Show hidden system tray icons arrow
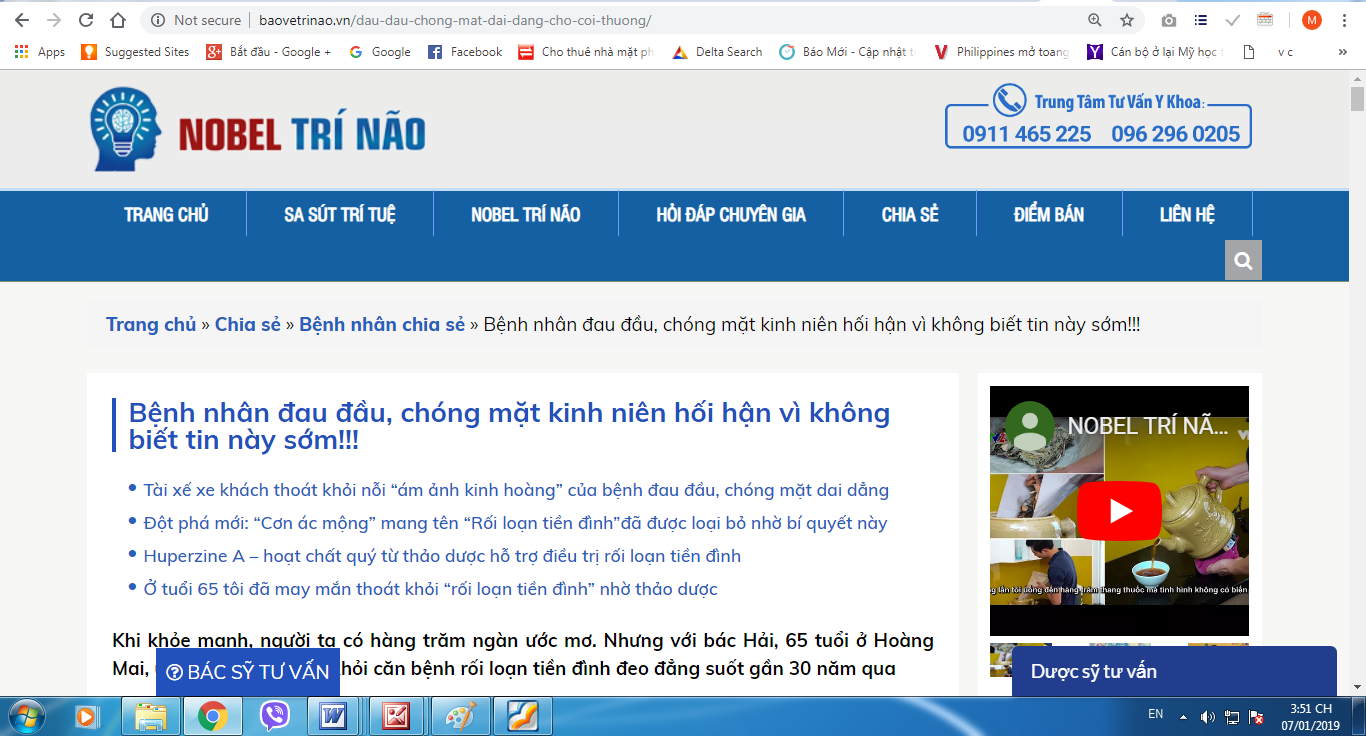 coord(1183,716)
